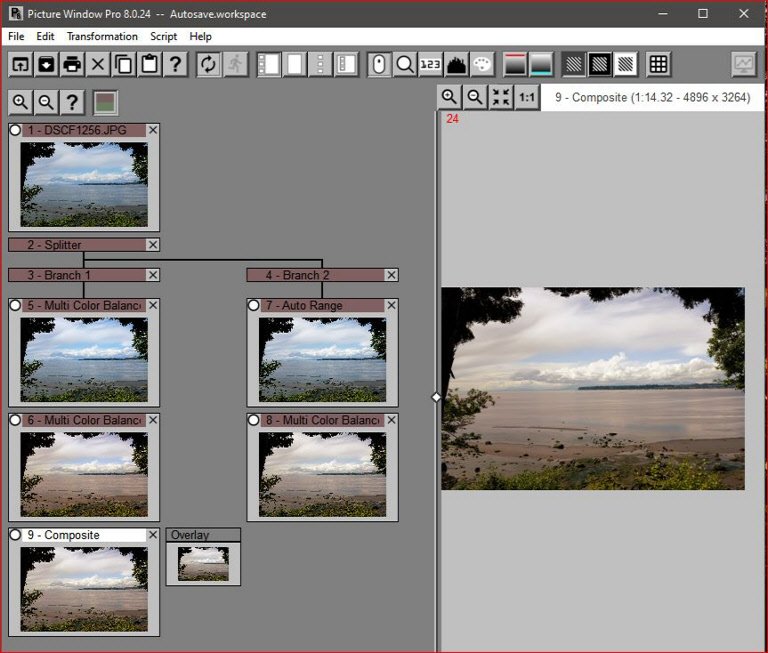Image resolution: width=768 pixels, height=653 pixels.
Task: Click the refresh arrows toolbar icon
Action: (x=208, y=65)
